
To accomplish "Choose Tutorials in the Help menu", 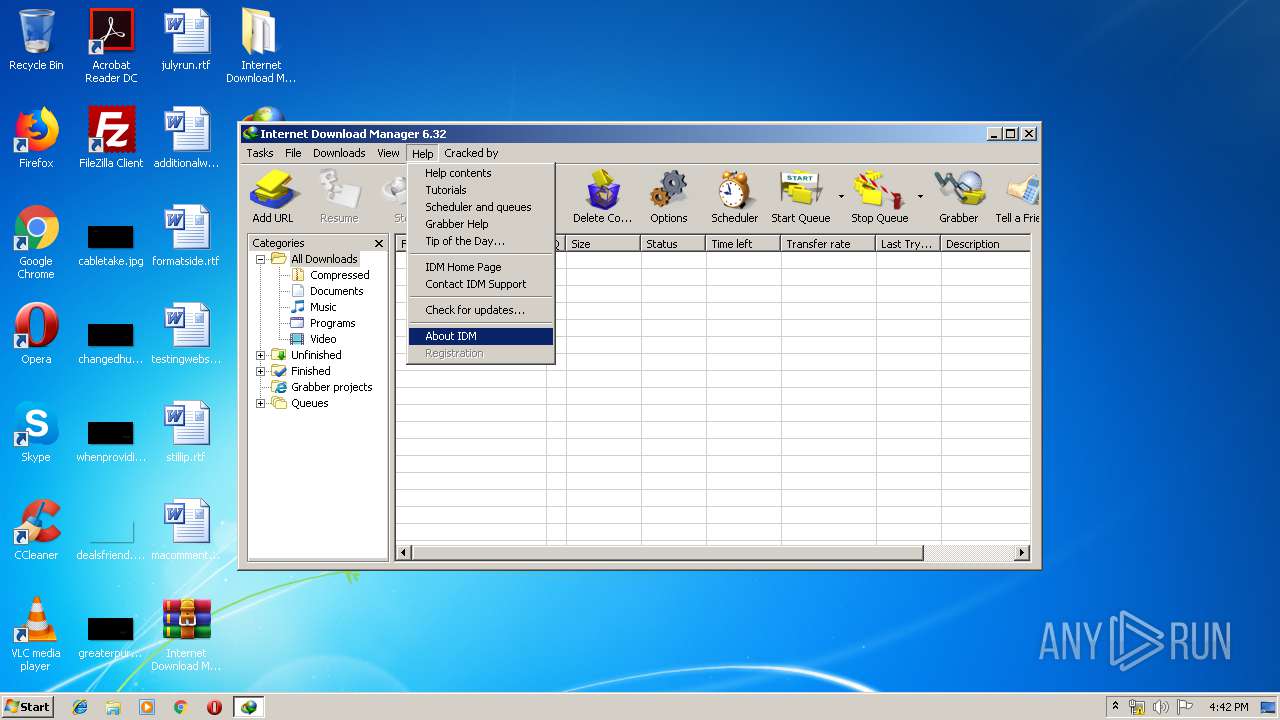I will 481,190.
